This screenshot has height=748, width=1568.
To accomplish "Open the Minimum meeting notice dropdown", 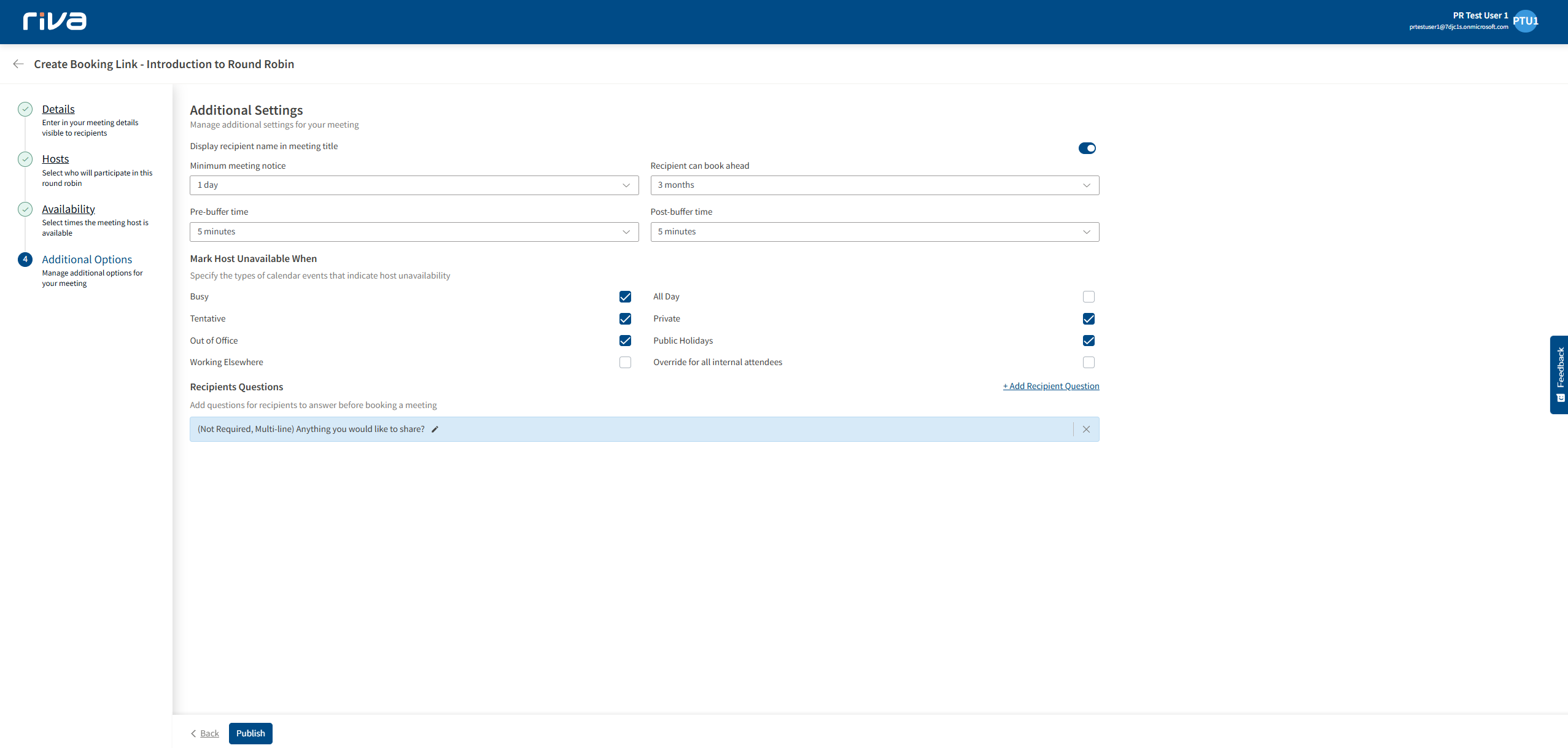I will click(x=414, y=185).
